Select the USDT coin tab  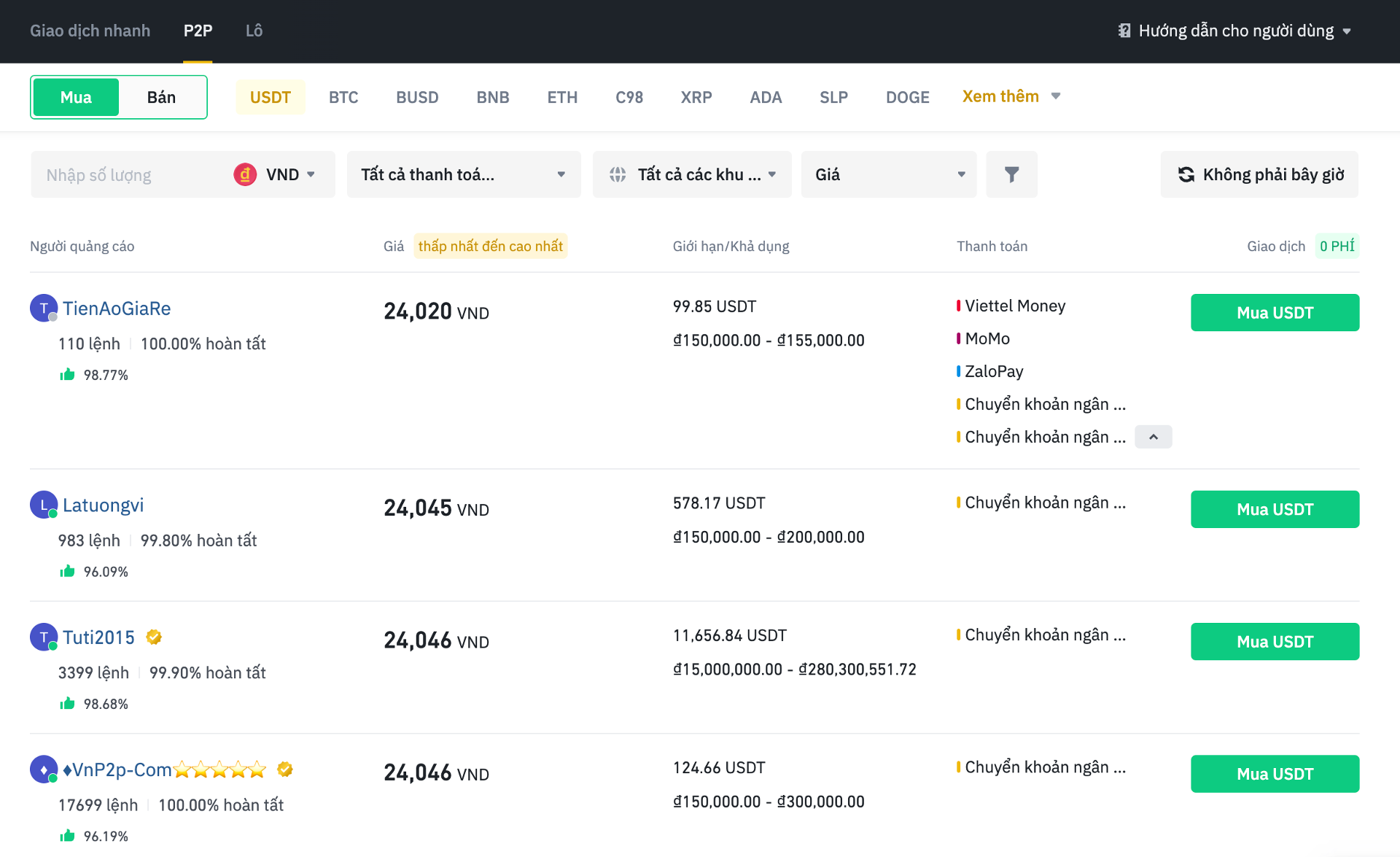tap(271, 97)
